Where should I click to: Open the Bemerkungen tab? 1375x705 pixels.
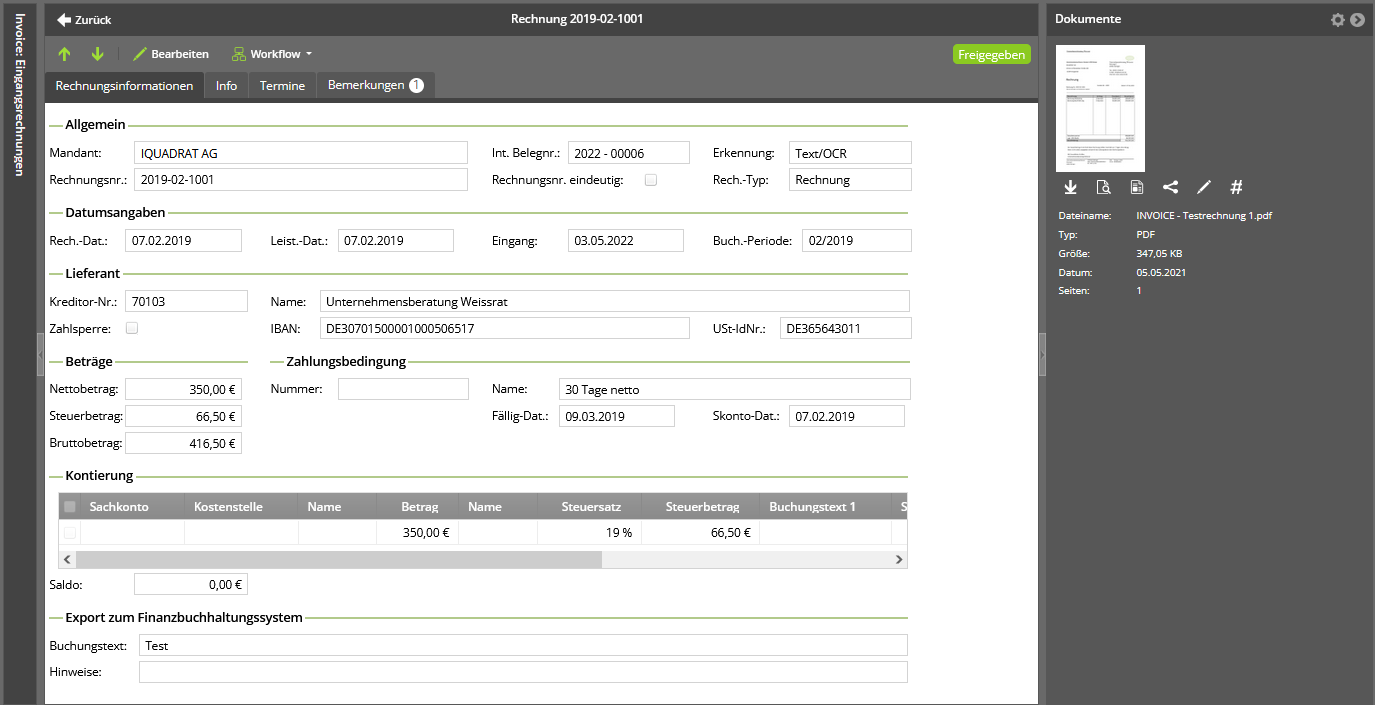coord(375,86)
